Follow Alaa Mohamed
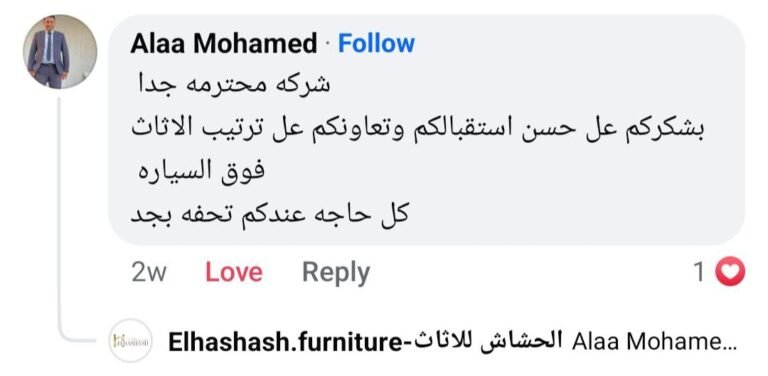The width and height of the screenshot is (768, 376). click(x=376, y=44)
